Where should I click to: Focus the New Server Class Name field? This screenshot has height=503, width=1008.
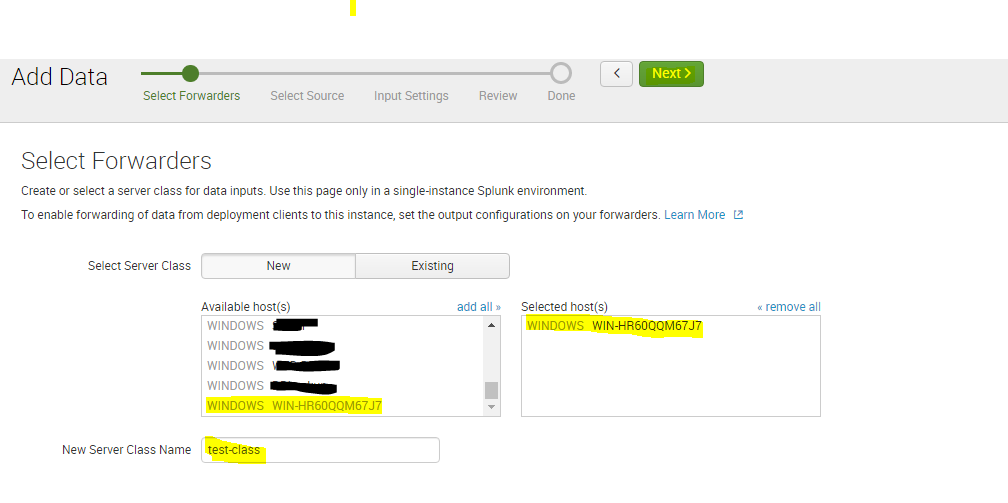coord(320,450)
